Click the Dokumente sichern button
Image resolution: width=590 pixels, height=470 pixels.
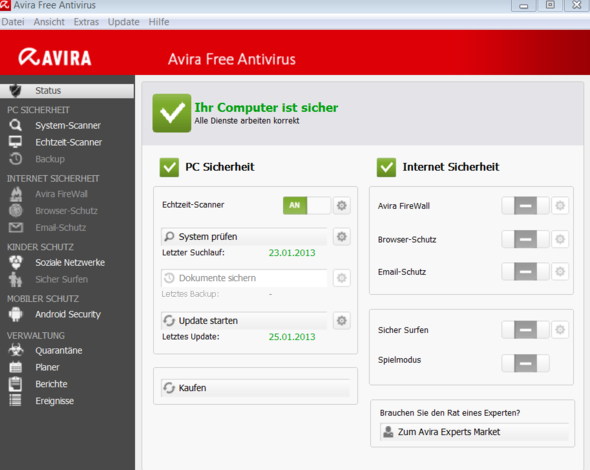(244, 278)
